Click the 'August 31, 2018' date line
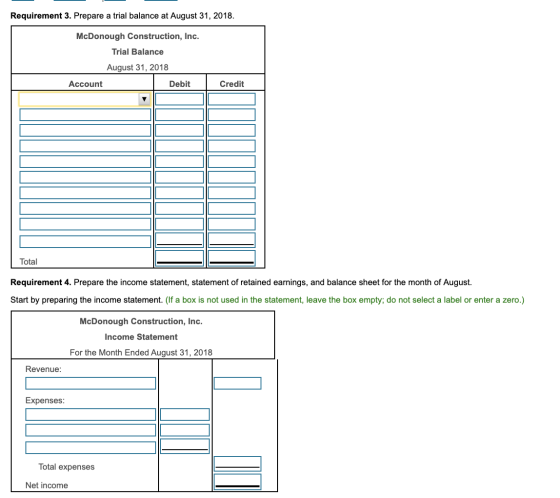Viewport: 560px width, 498px height. [x=138, y=67]
